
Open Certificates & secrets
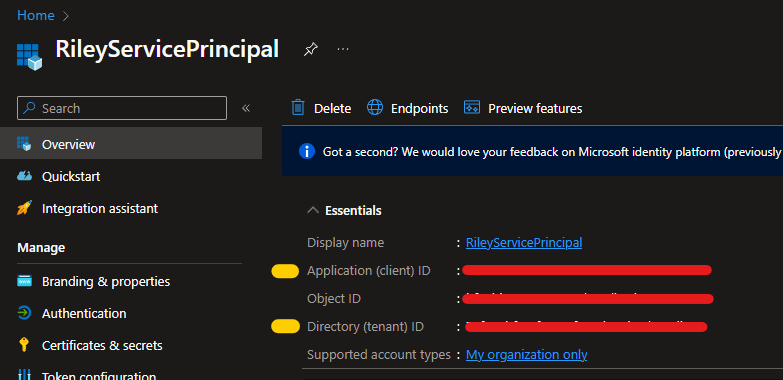coord(102,346)
